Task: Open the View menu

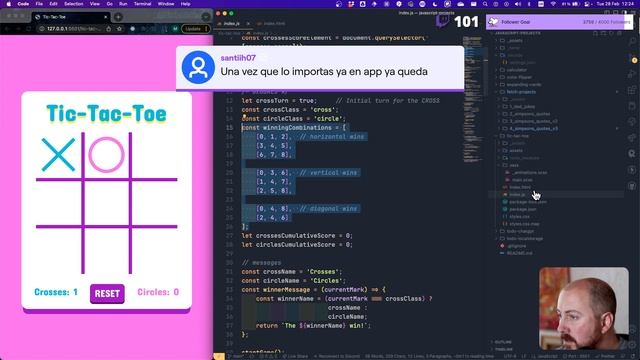Action: [x=95, y=4]
